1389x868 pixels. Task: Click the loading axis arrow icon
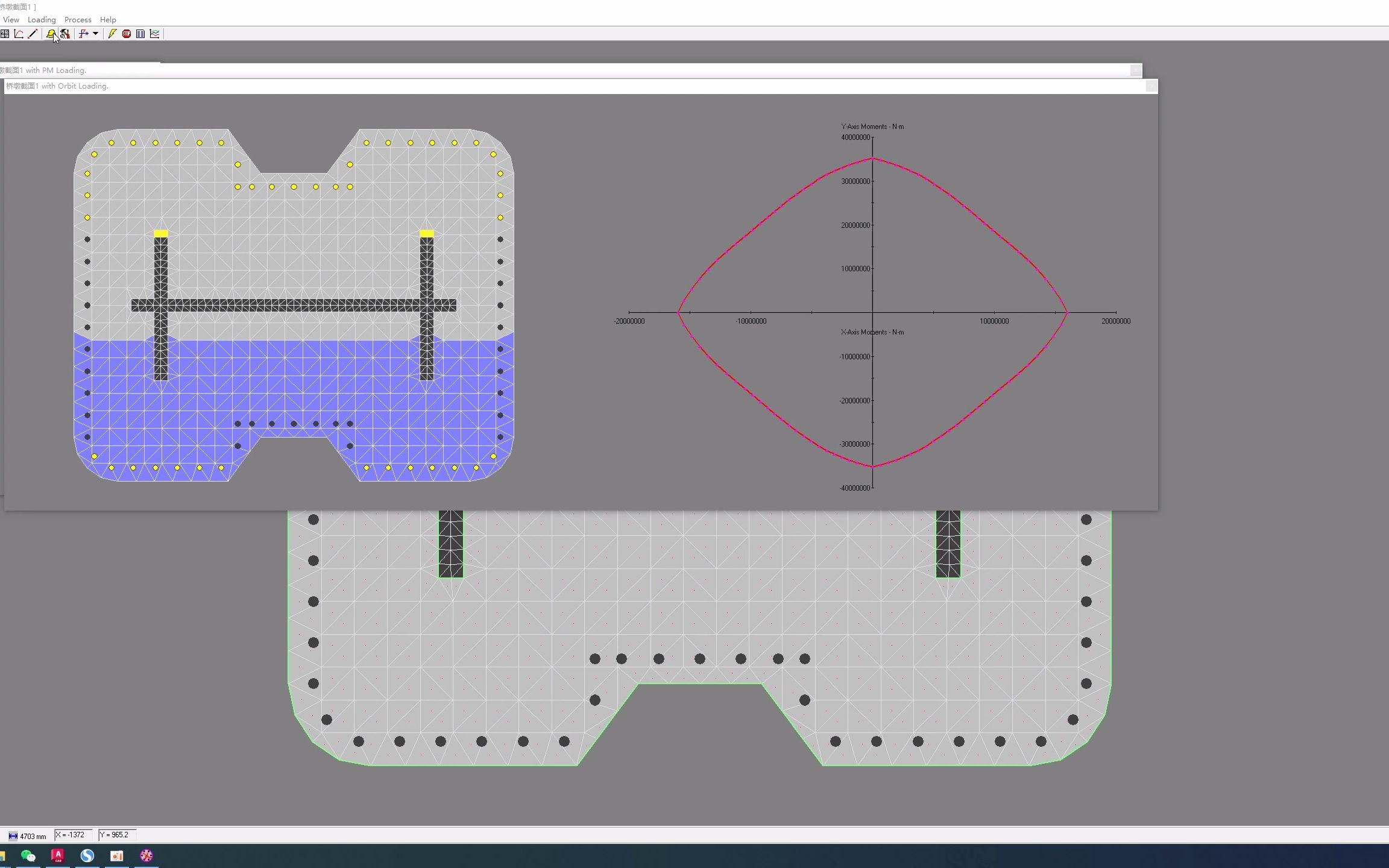click(84, 34)
